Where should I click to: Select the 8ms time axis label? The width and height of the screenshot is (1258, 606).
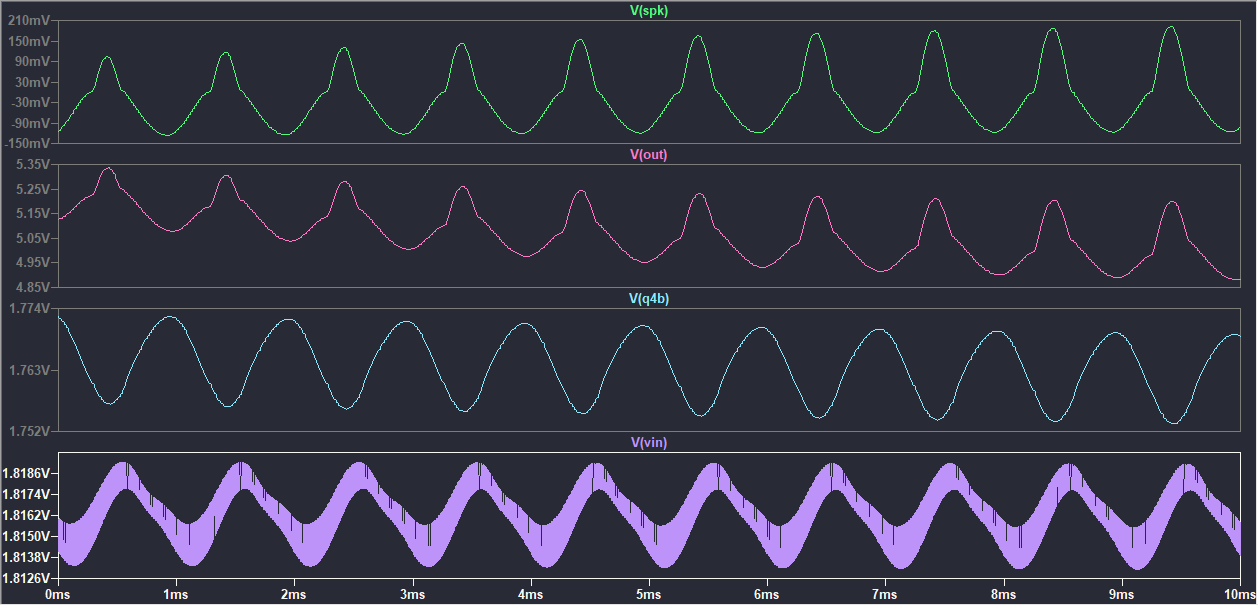1004,594
